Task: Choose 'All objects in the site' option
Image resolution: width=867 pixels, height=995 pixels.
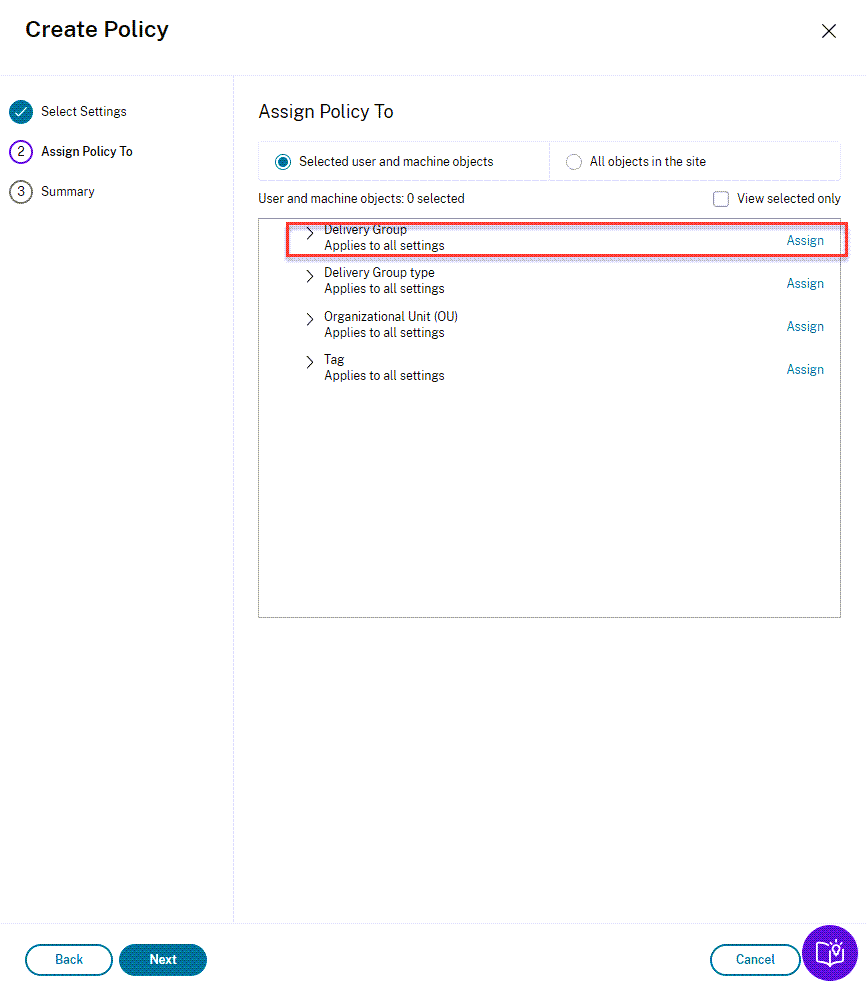Action: pyautogui.click(x=574, y=162)
